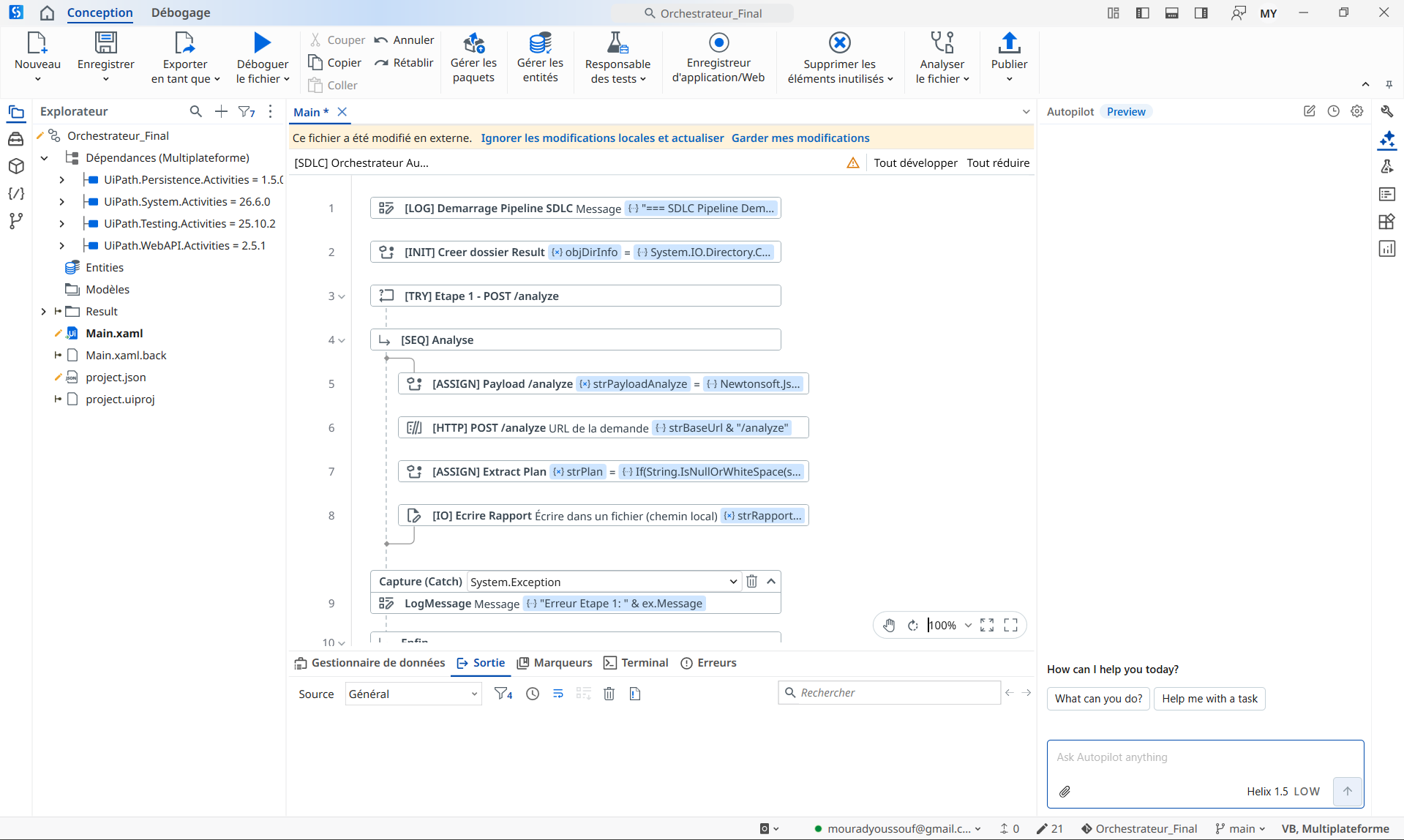Open Main.xaml in the Explorateur
This screenshot has height=840, width=1404.
click(114, 334)
